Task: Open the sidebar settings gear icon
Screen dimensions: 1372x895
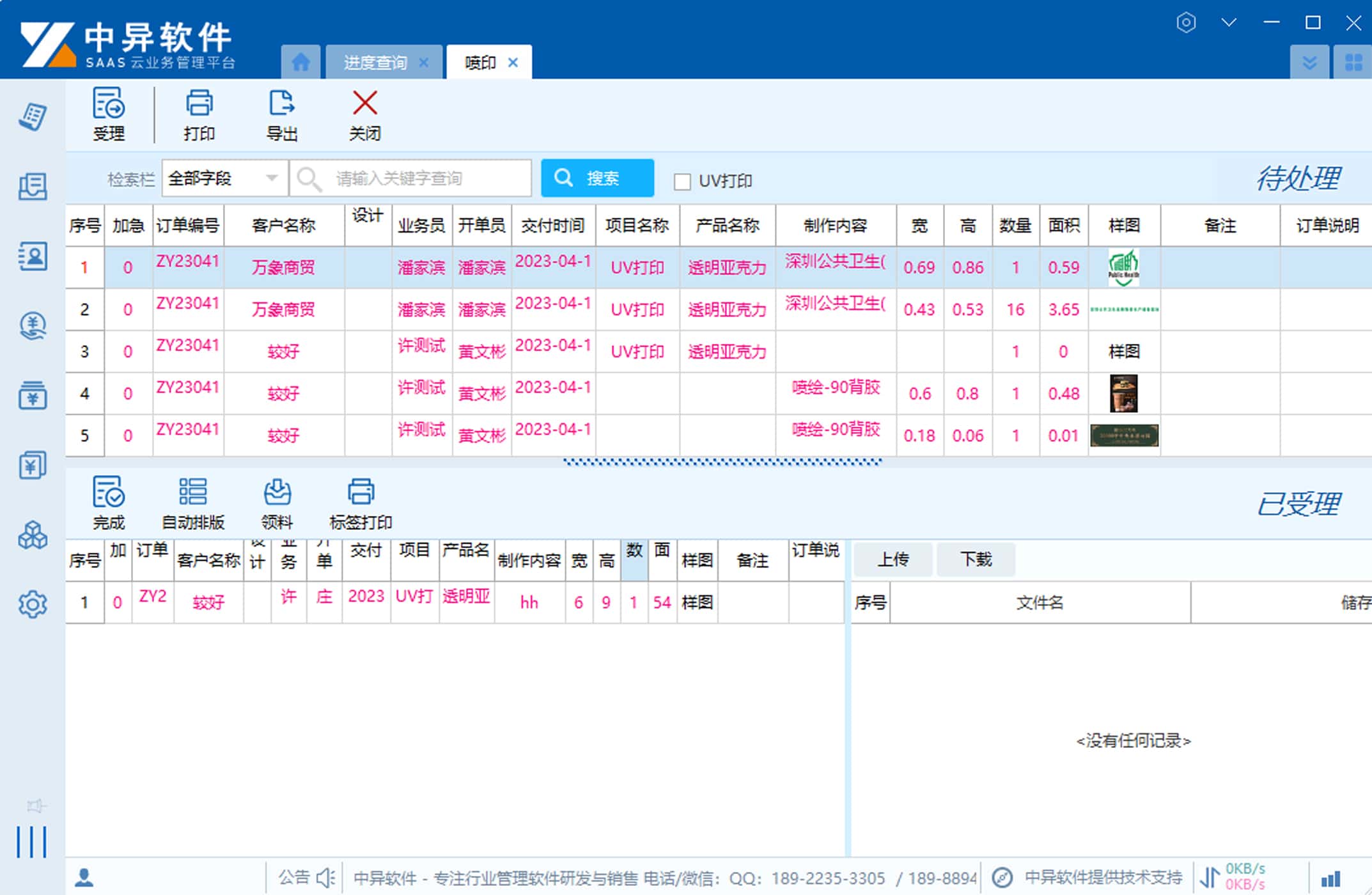Action: [33, 604]
